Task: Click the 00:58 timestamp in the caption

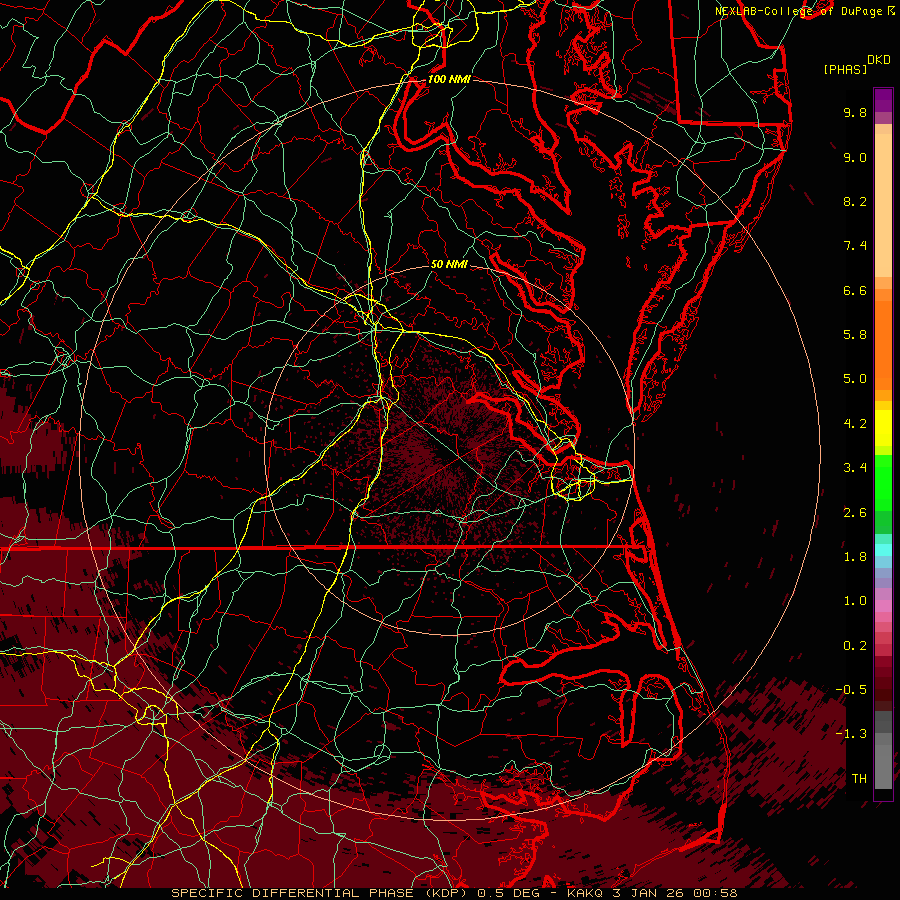Action: tap(717, 893)
